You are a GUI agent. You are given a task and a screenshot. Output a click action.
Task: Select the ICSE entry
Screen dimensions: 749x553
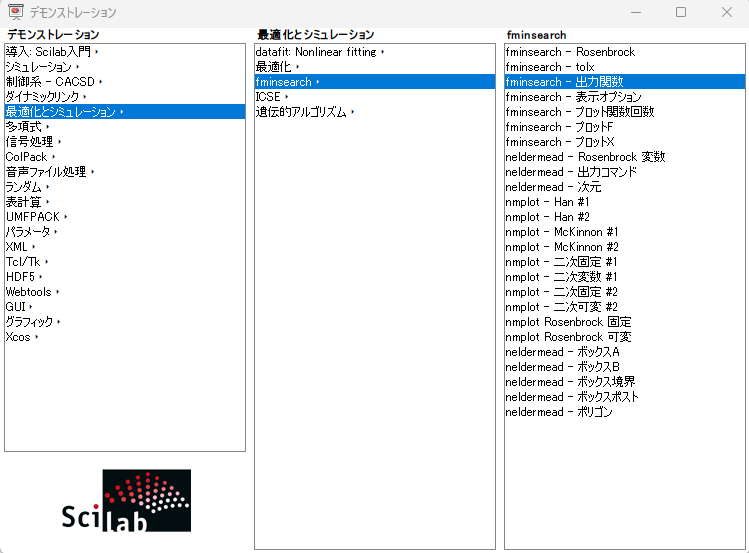point(268,97)
